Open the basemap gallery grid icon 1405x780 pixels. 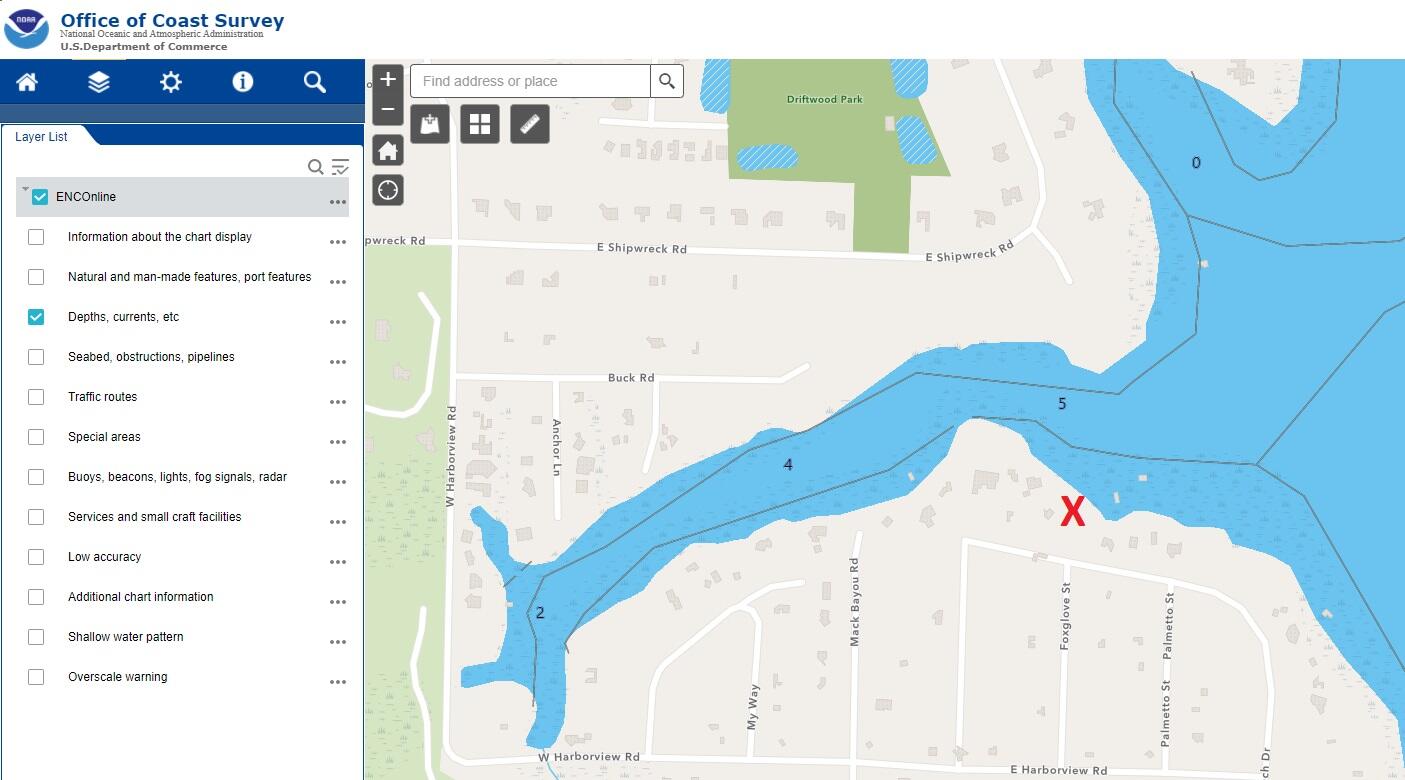click(x=480, y=124)
